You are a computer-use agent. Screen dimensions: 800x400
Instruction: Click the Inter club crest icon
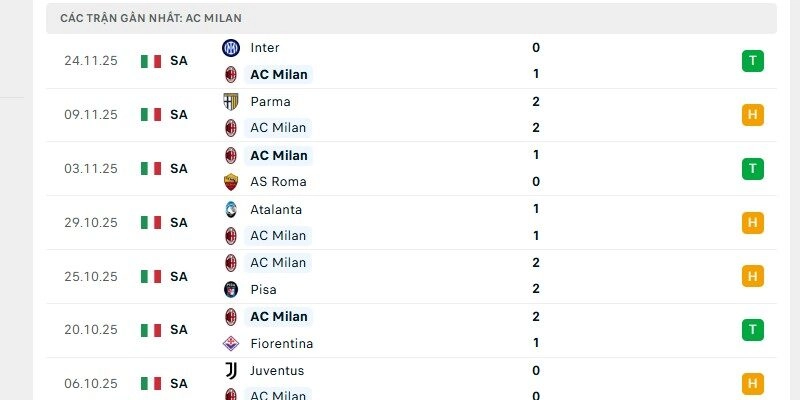pyautogui.click(x=231, y=48)
